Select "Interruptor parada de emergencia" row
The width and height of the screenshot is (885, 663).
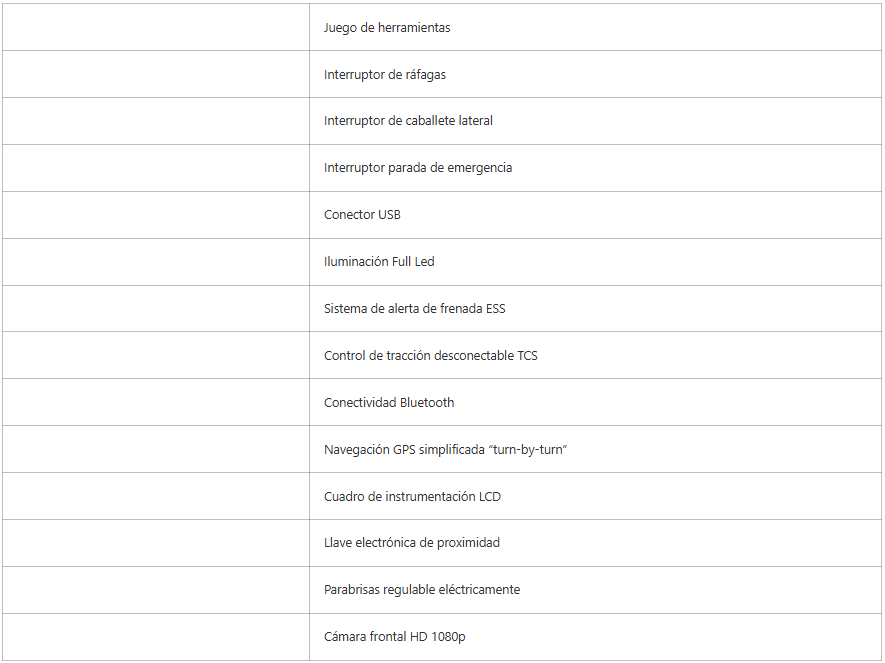point(418,168)
